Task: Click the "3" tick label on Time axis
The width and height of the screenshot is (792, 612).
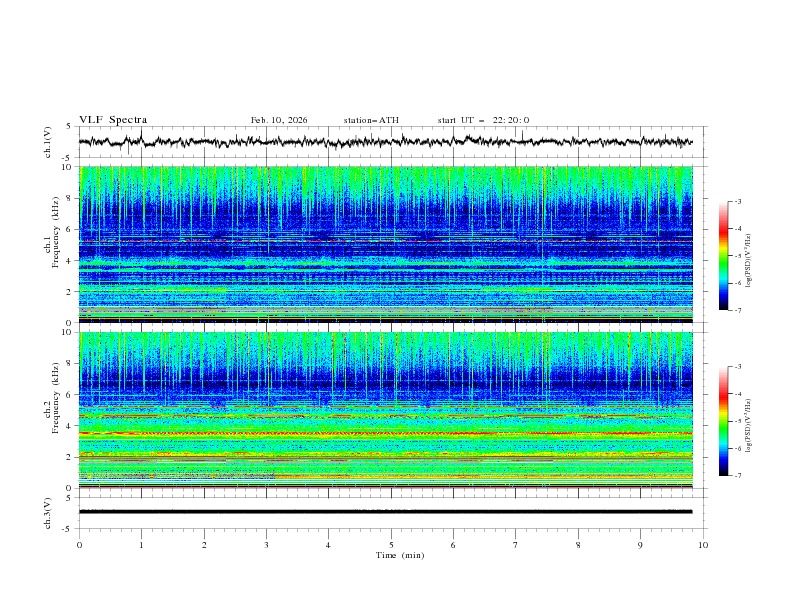Action: pyautogui.click(x=266, y=545)
